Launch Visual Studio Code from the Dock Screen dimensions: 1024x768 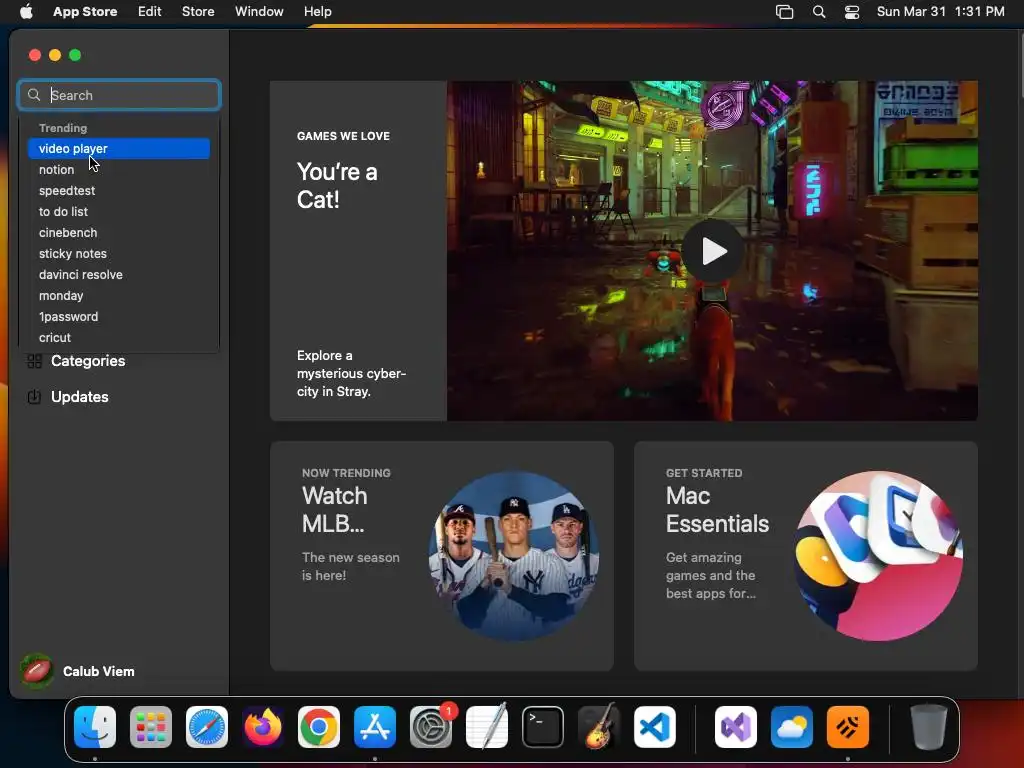click(x=655, y=727)
